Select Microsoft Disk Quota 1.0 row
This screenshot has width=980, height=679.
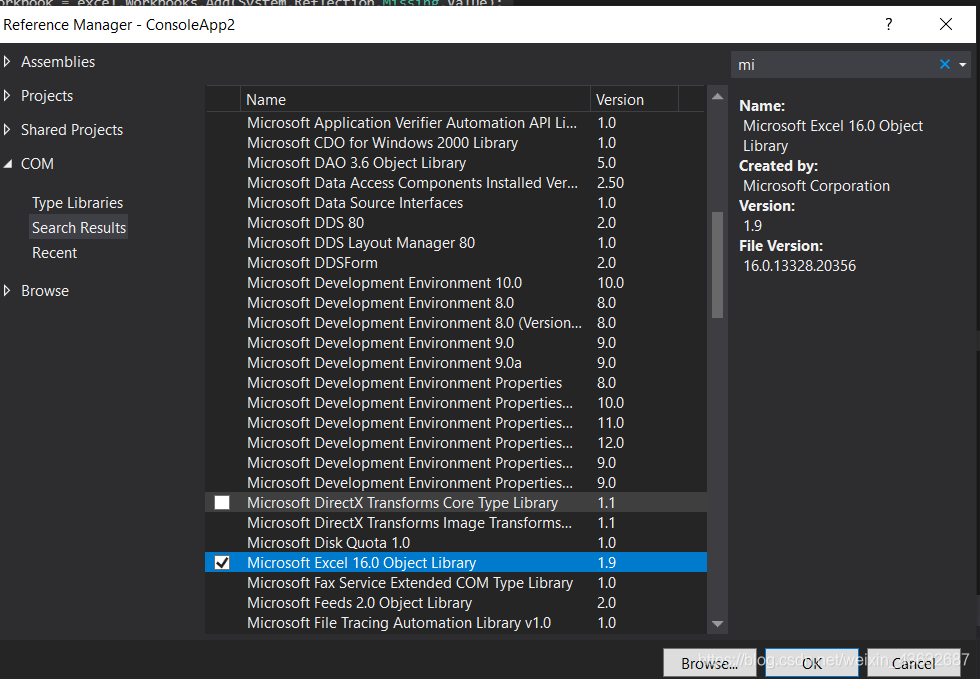point(456,543)
